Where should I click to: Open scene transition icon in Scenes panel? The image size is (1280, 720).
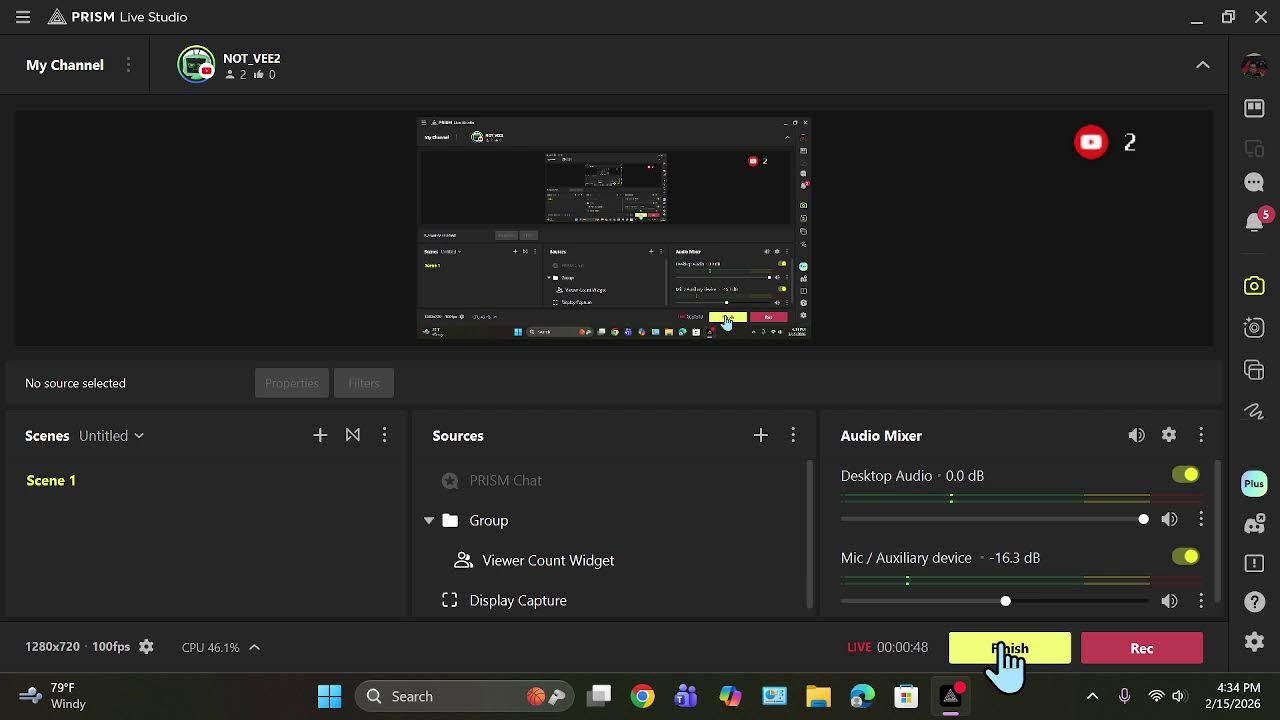353,435
